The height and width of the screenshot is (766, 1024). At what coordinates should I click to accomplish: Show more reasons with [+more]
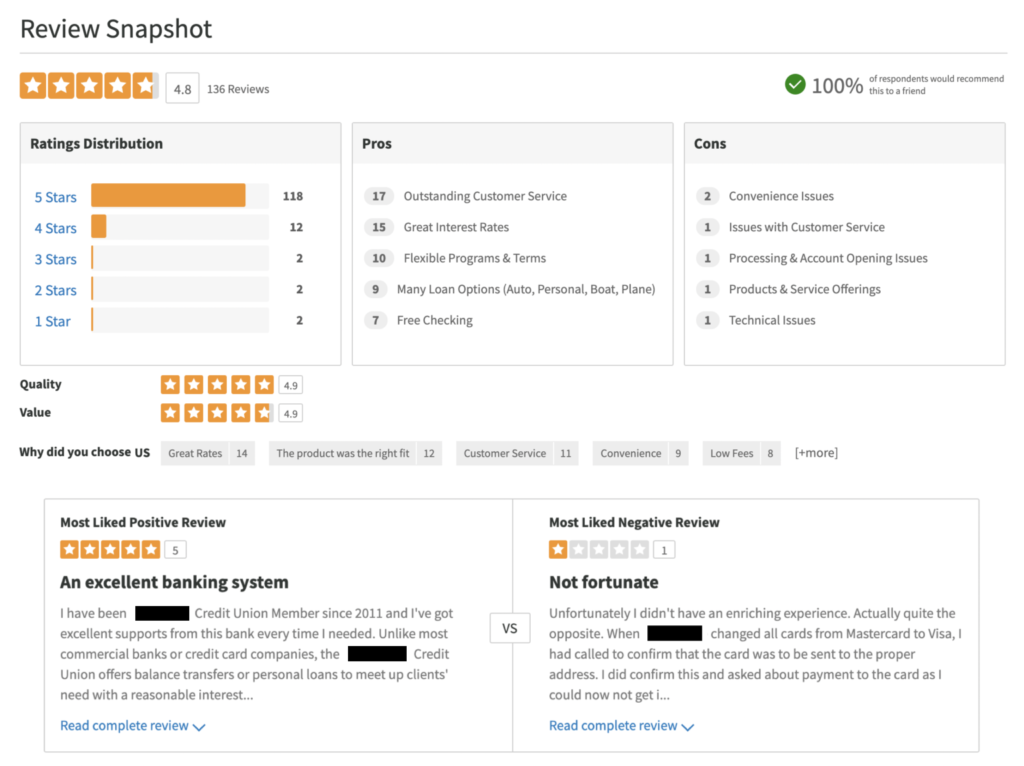(x=816, y=453)
